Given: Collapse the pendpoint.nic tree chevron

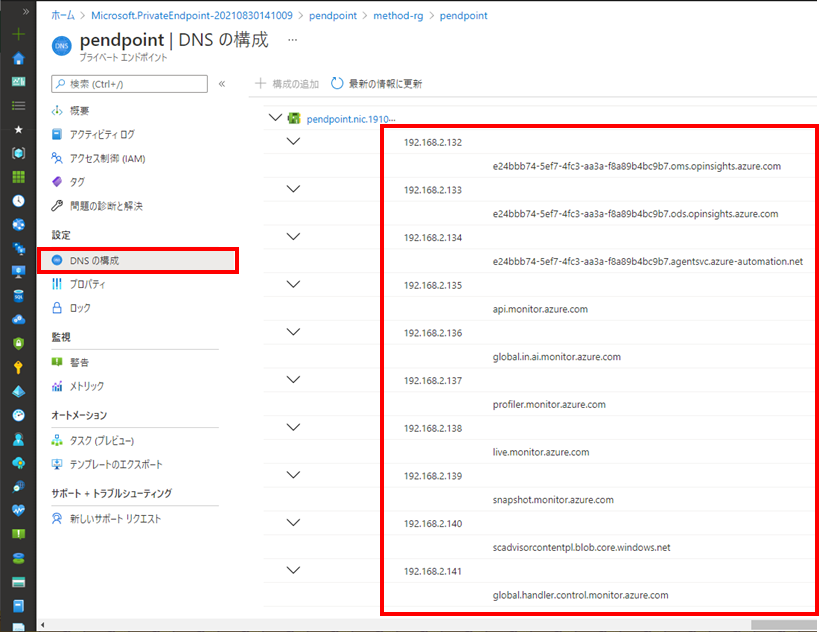Looking at the screenshot, I should [275, 118].
